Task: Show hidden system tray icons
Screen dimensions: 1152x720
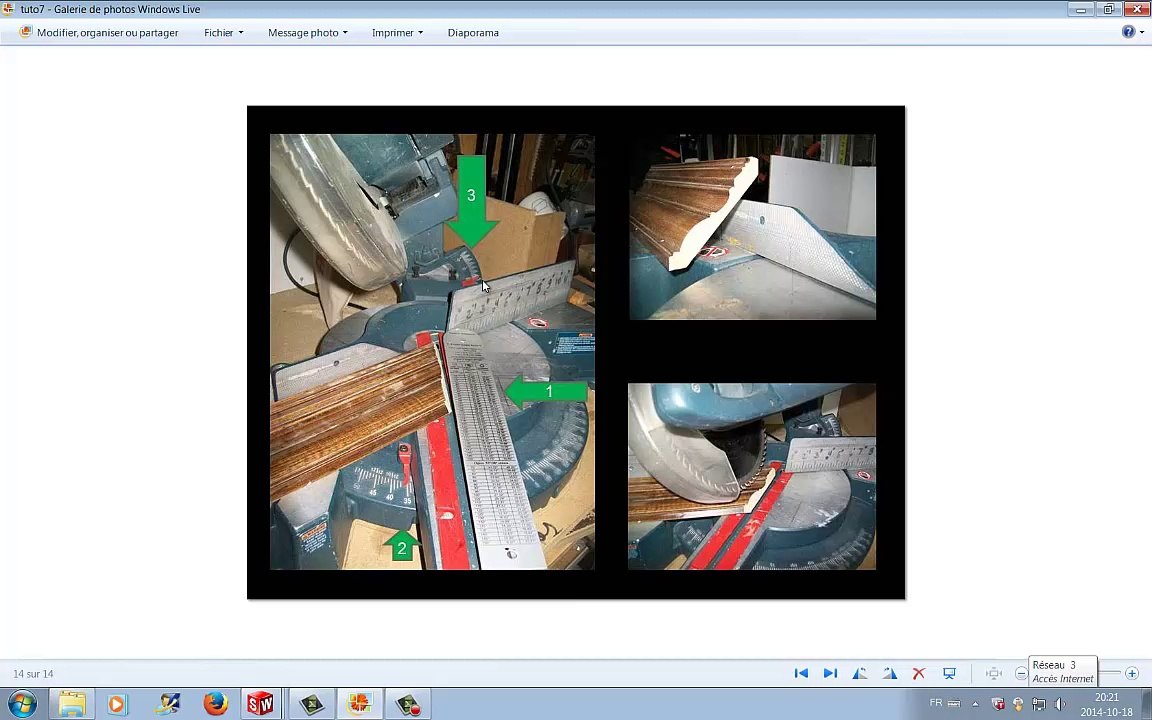Action: point(976,705)
